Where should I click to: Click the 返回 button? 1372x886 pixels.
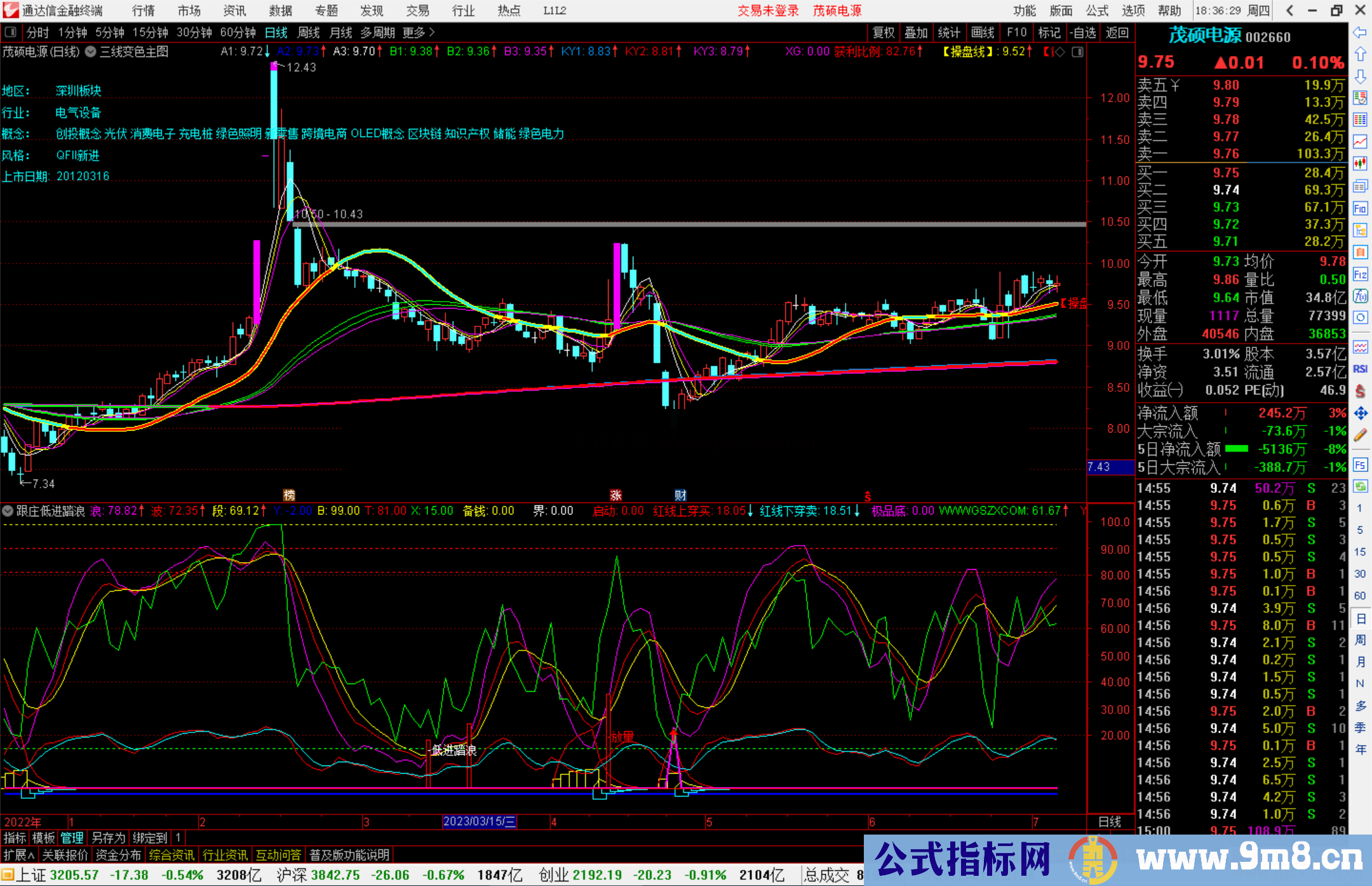[x=1117, y=32]
